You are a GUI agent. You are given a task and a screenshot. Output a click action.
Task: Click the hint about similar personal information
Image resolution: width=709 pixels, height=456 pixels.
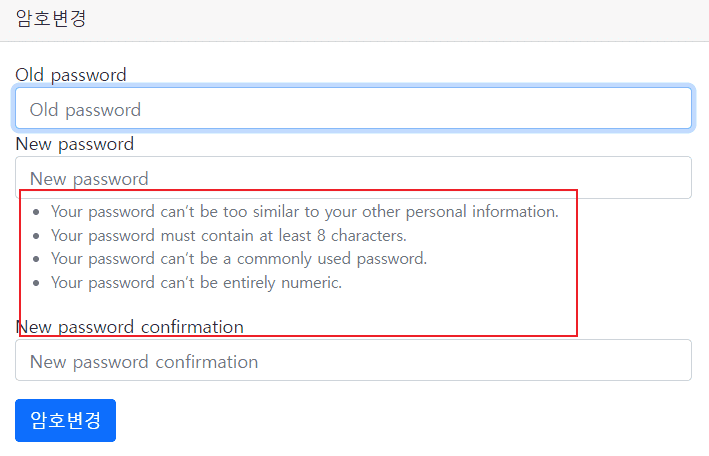click(x=304, y=212)
